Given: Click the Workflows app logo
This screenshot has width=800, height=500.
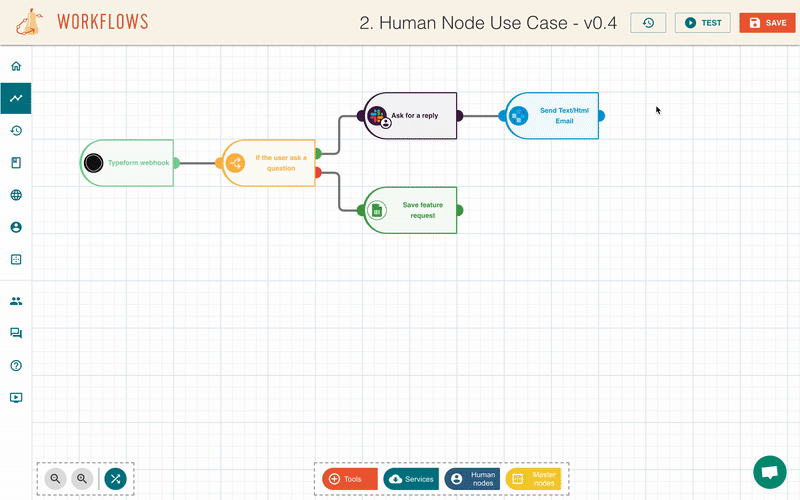Looking at the screenshot, I should coord(29,22).
